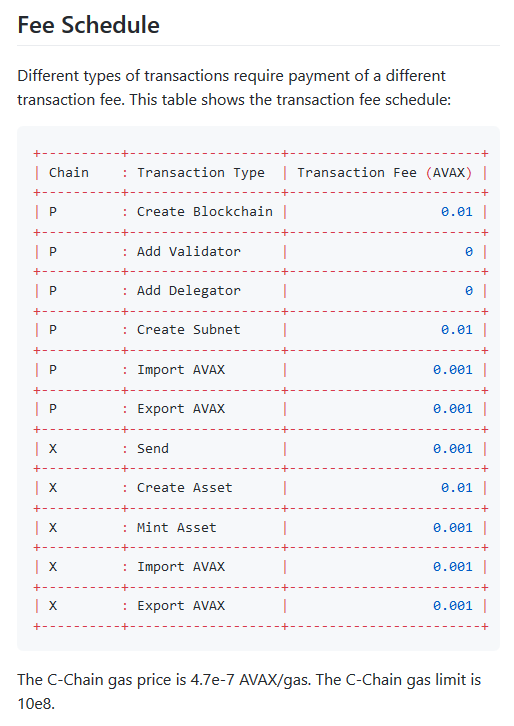Click the 0.001 fee for X chain Export AVAX
Screen dimensions: 514x726
pos(453,606)
